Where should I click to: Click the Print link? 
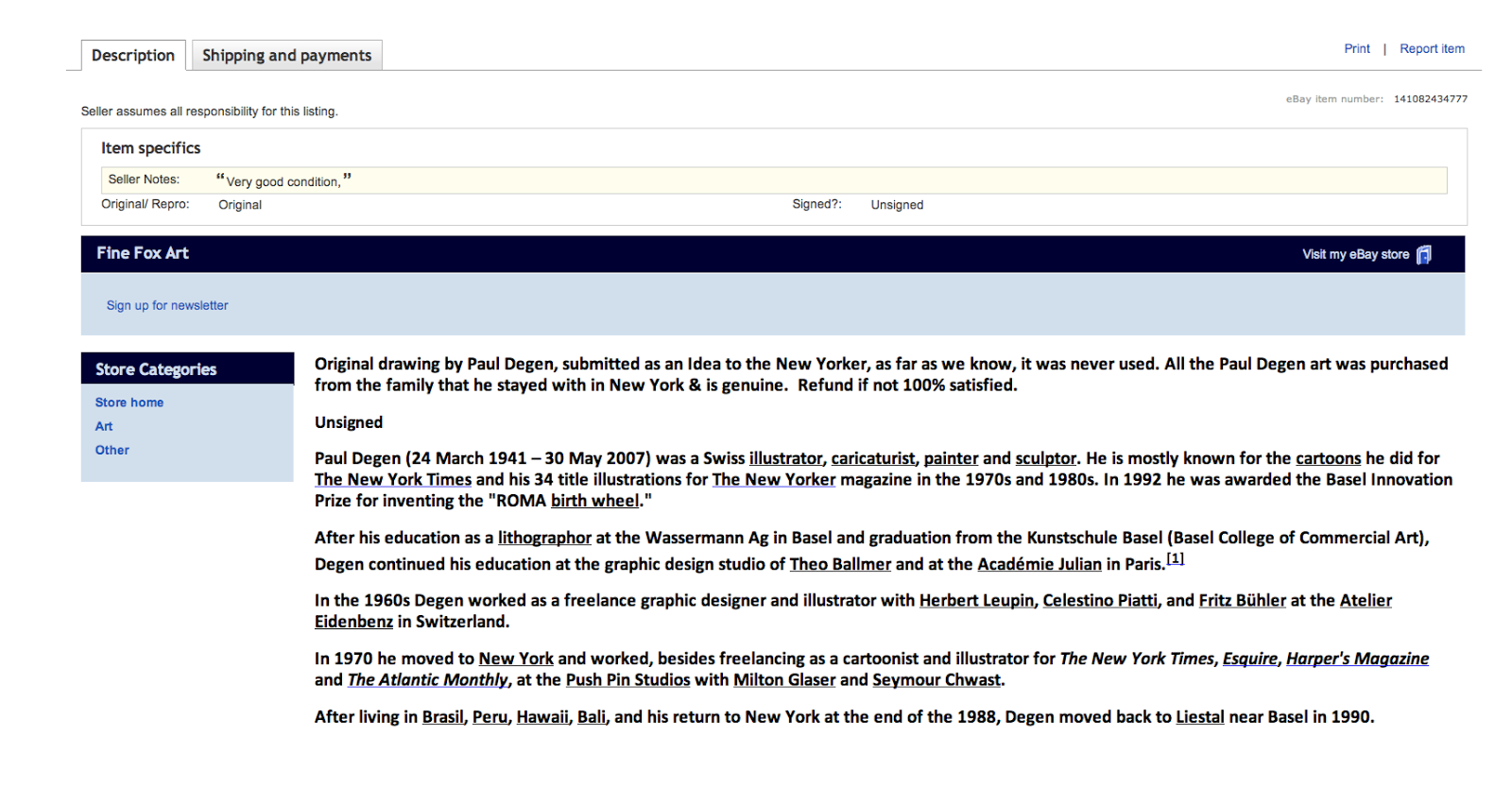(1357, 49)
